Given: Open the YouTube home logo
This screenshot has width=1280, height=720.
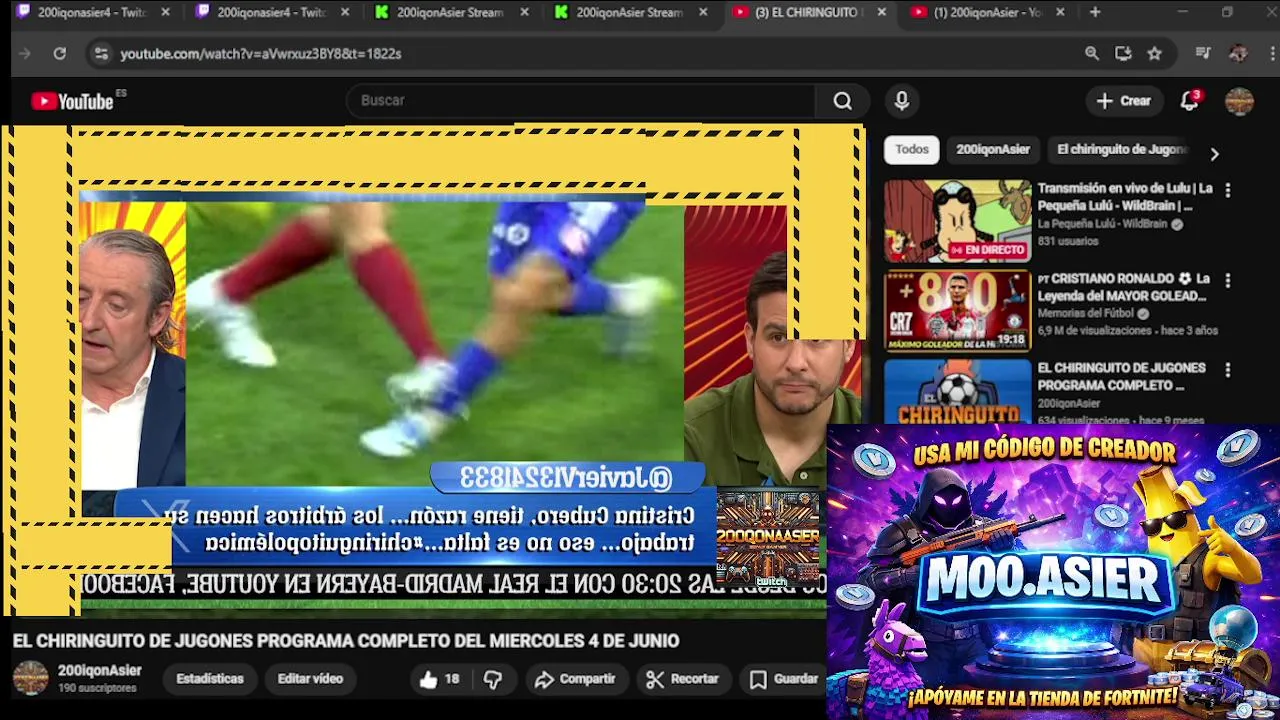Looking at the screenshot, I should click(72, 101).
